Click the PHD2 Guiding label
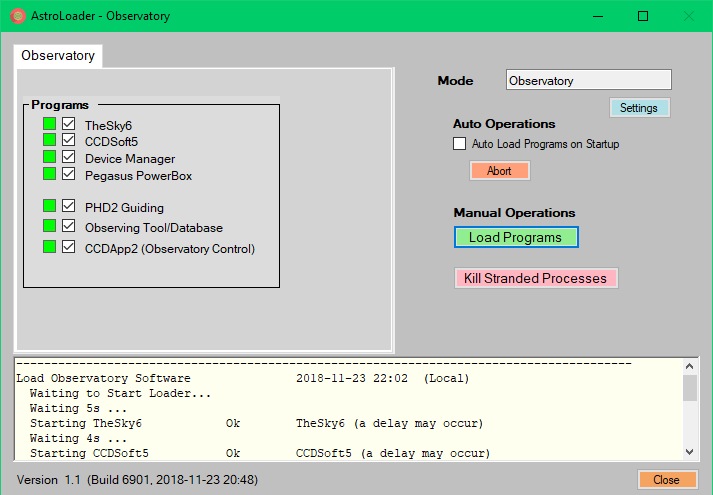This screenshot has height=495, width=713. coord(124,208)
